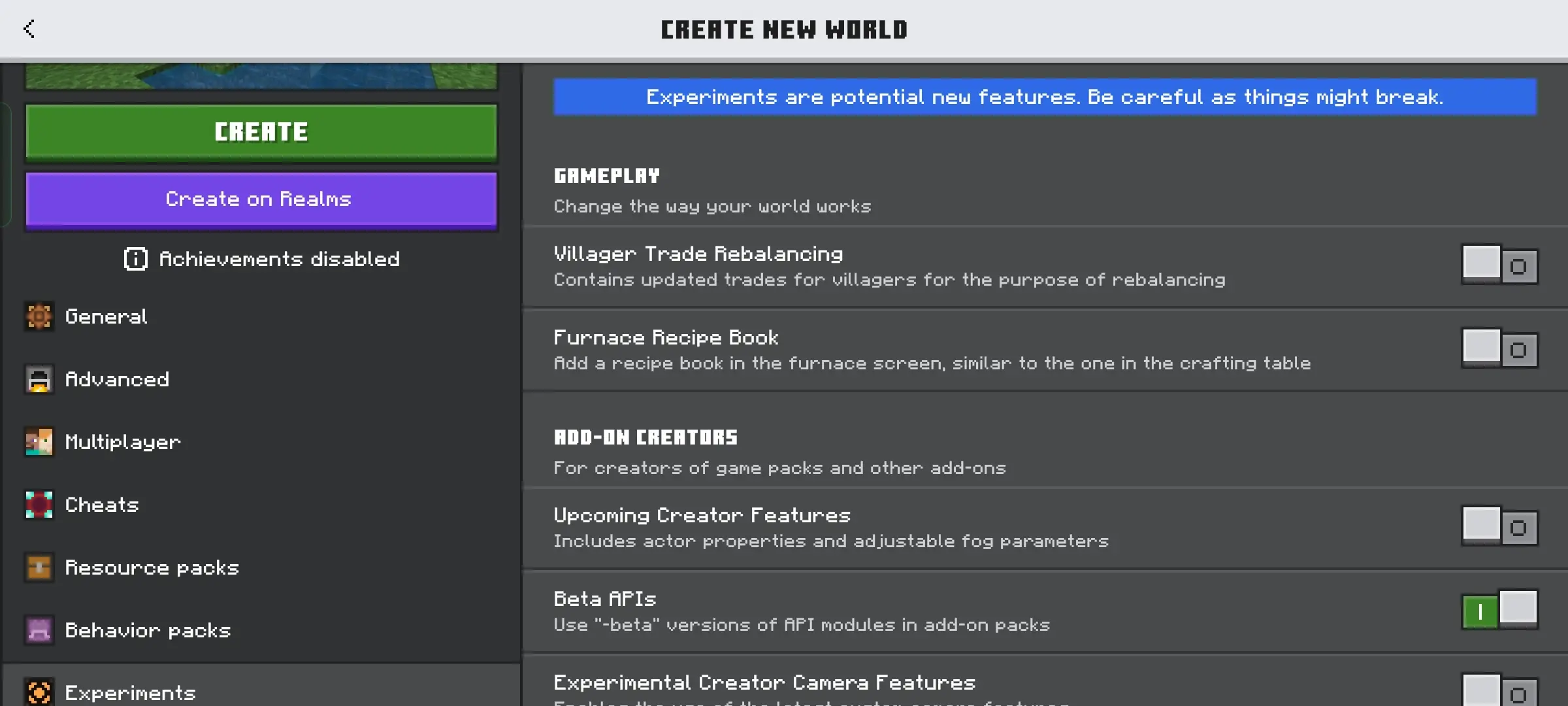This screenshot has width=1568, height=706.
Task: Click the Achievements disabled info icon
Action: click(x=136, y=259)
